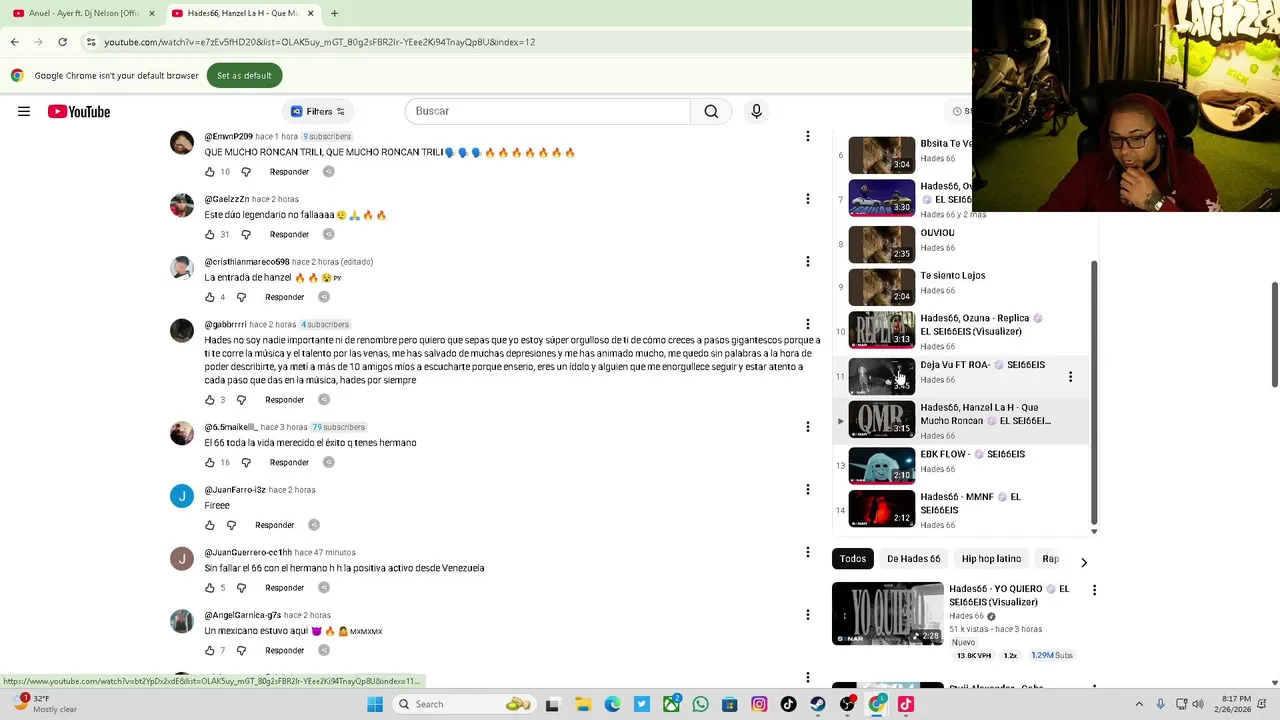The height and width of the screenshot is (720, 1280).
Task: Reply to the comment from Venezuela
Action: click(284, 588)
